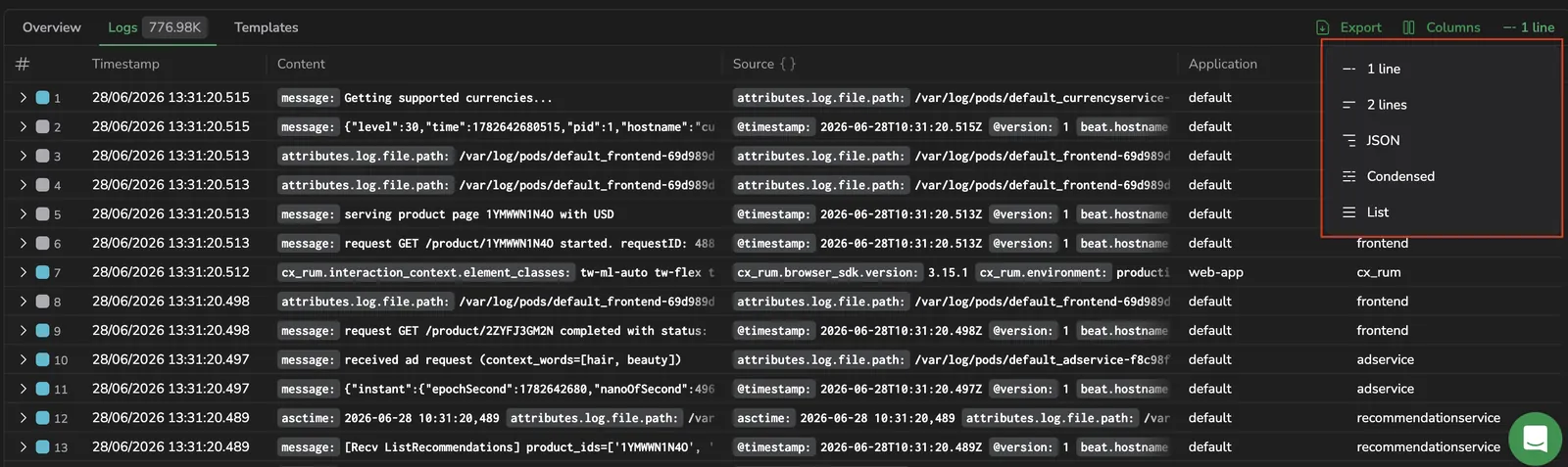Click the Export download icon
This screenshot has width=1568, height=467.
tap(1323, 27)
